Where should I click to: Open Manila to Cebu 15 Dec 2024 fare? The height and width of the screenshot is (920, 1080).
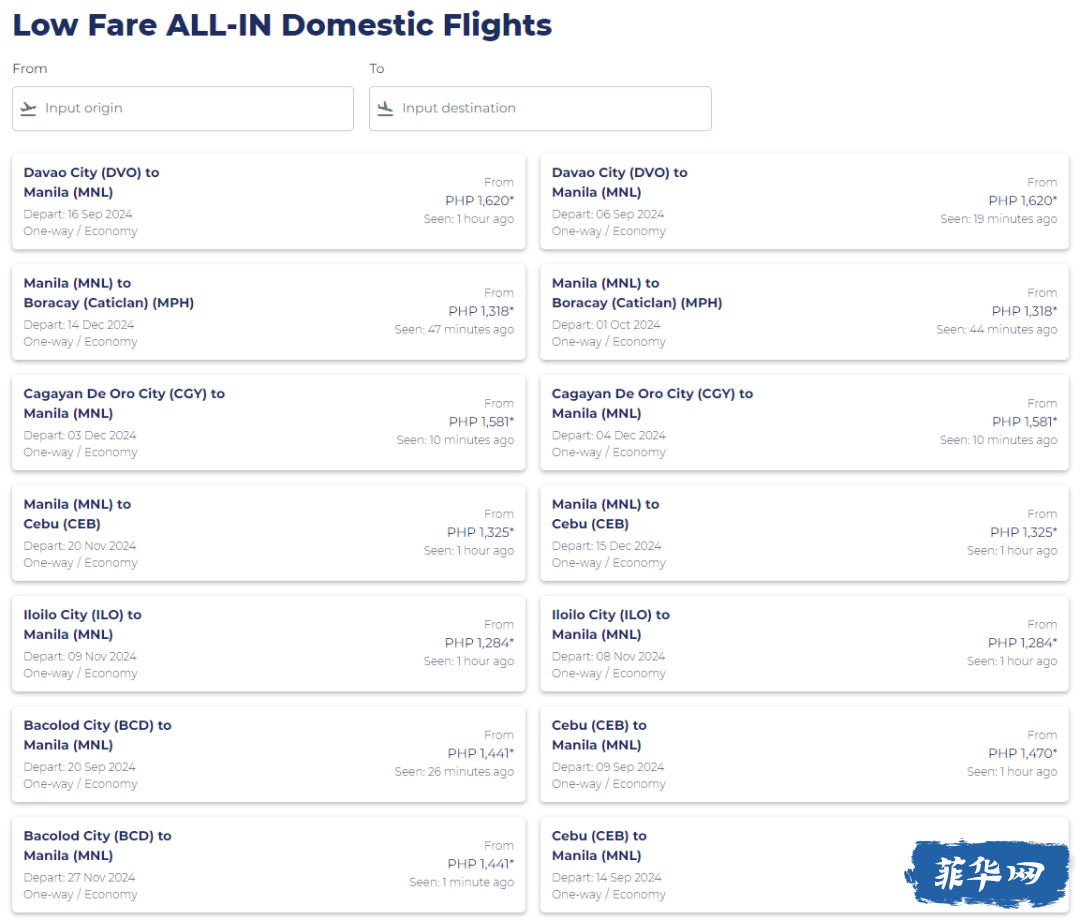(x=804, y=533)
